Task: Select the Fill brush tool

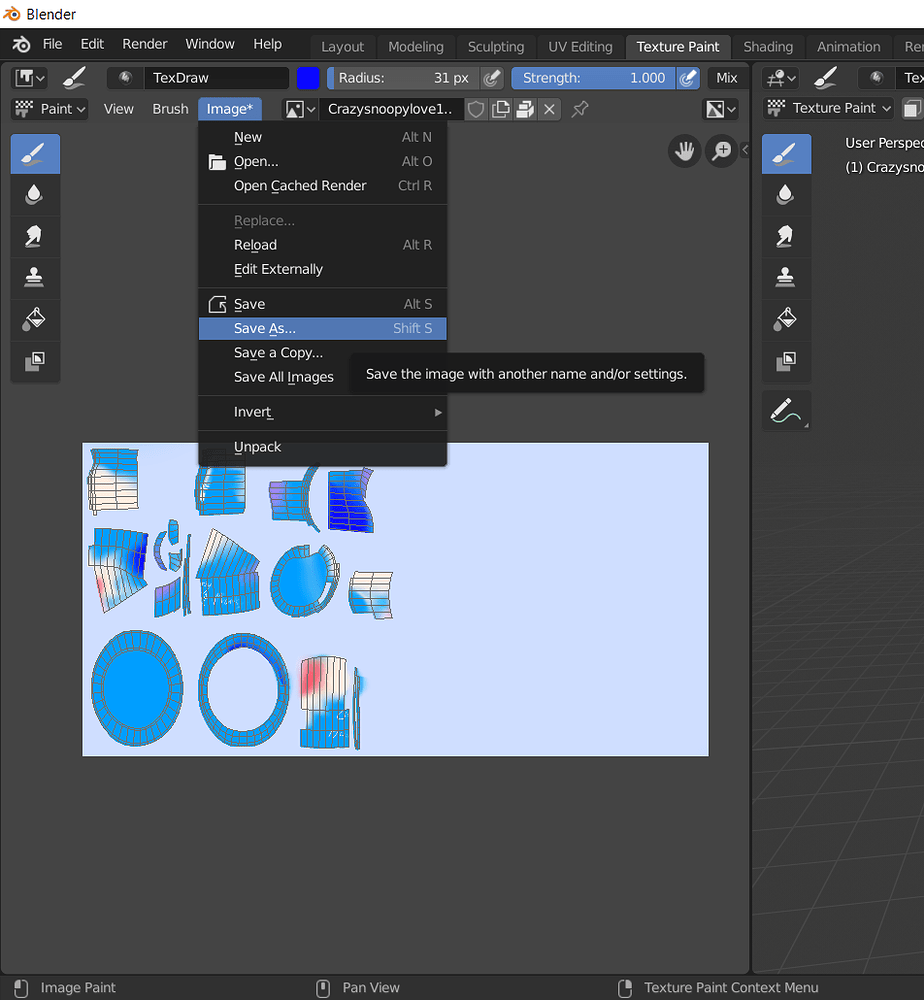Action: click(x=35, y=319)
